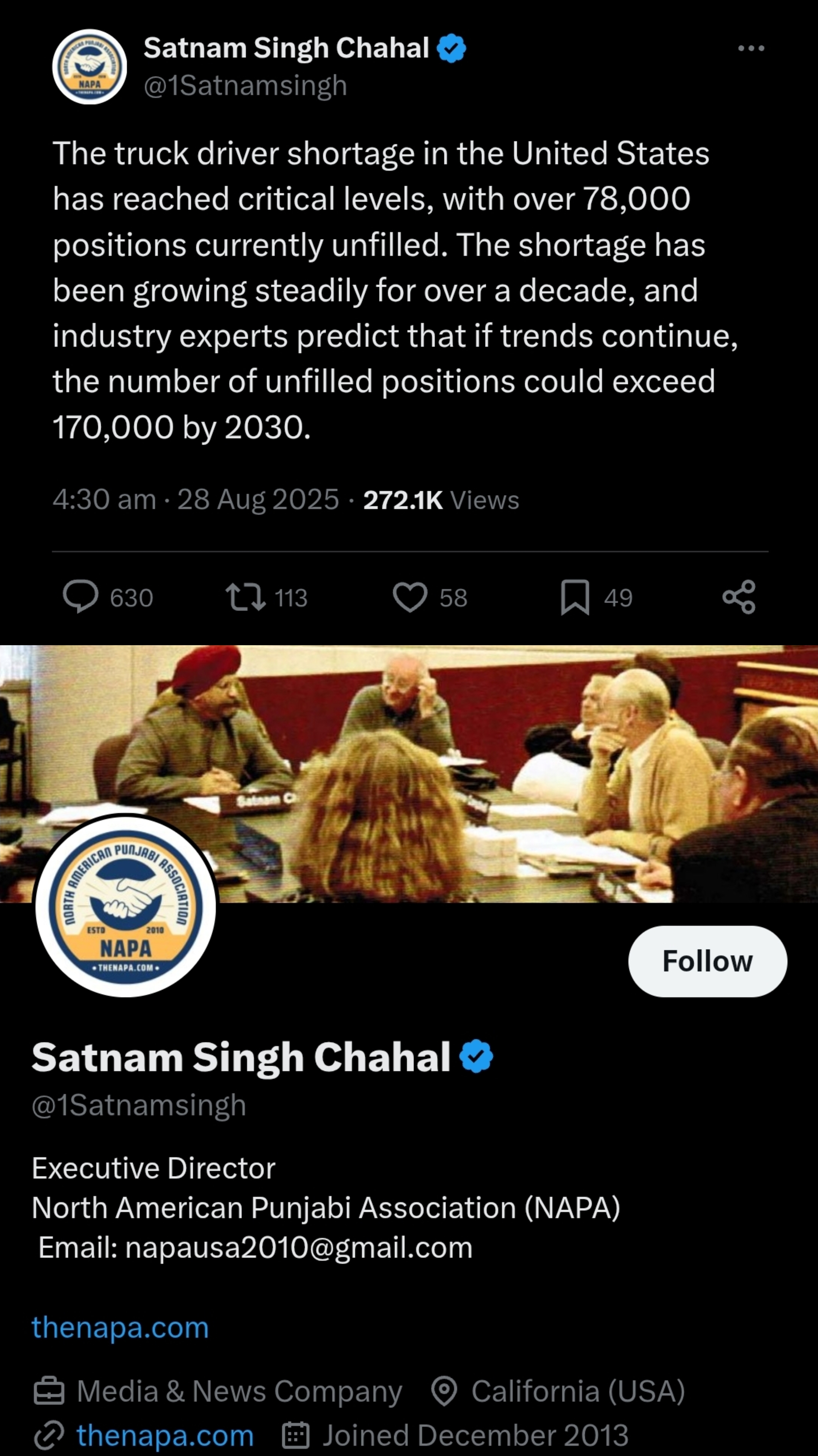818x1456 pixels.
Task: Bookmark the truck driver shortage tweet
Action: click(x=574, y=597)
